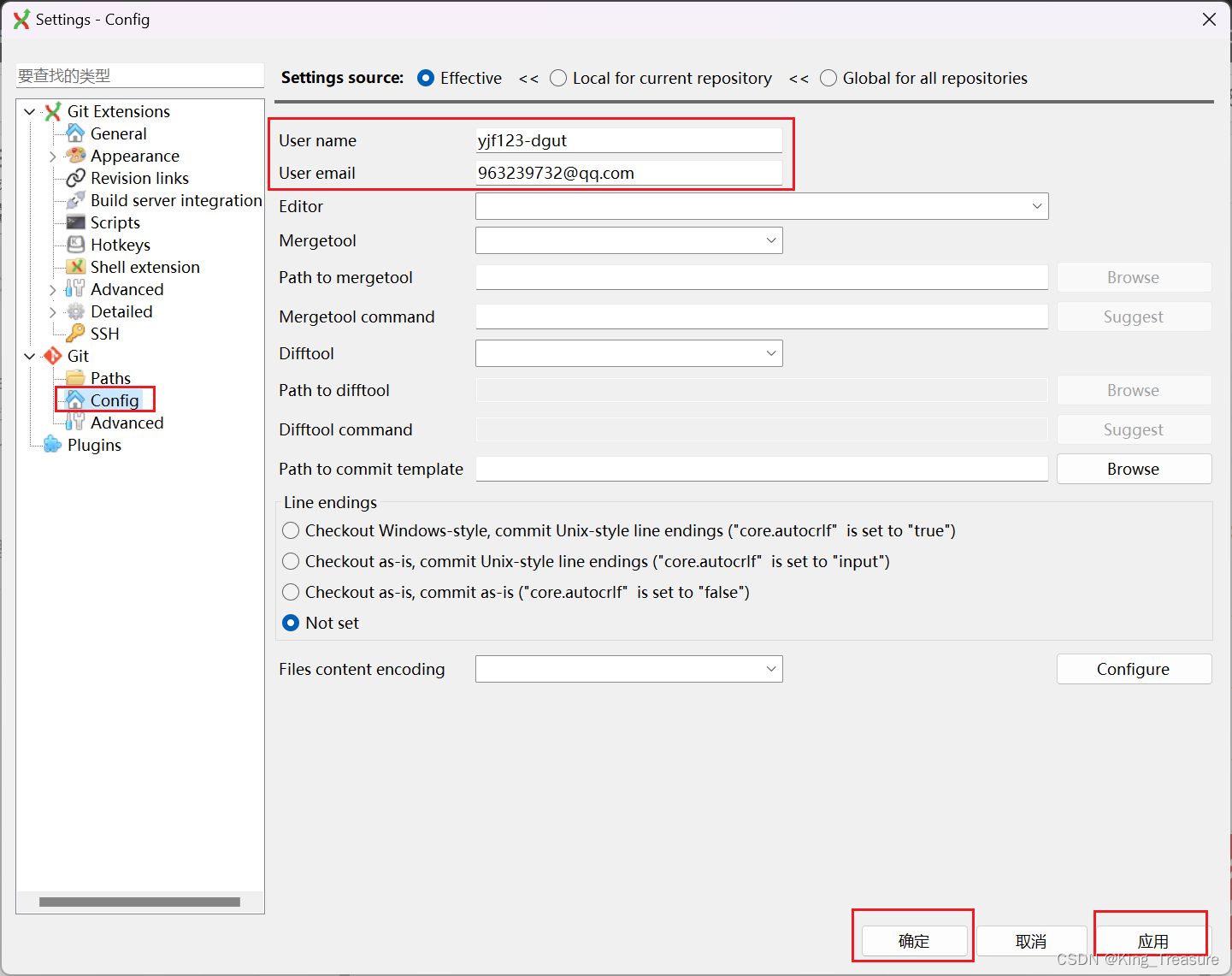Click the Advanced tools icon under Git
This screenshot has height=976, width=1232.
[x=75, y=423]
